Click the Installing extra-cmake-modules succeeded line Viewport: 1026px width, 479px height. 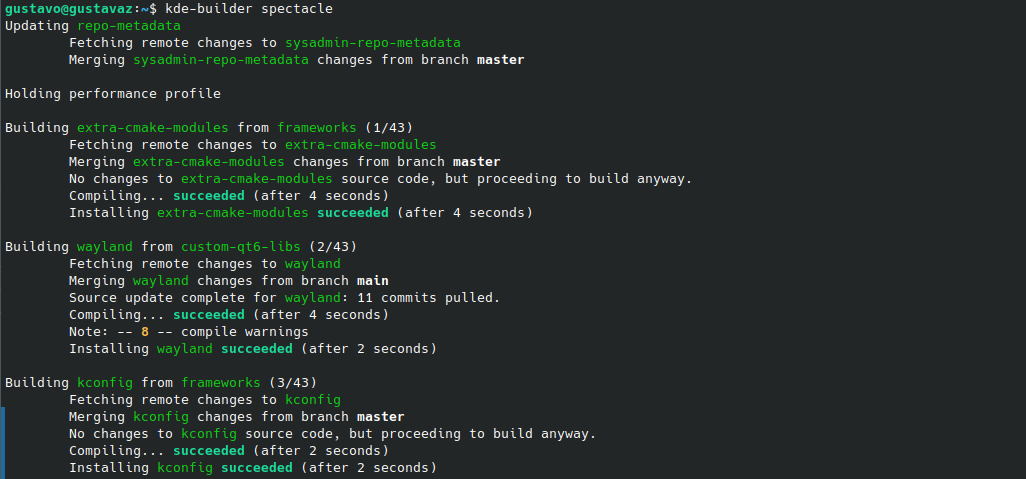(300, 213)
